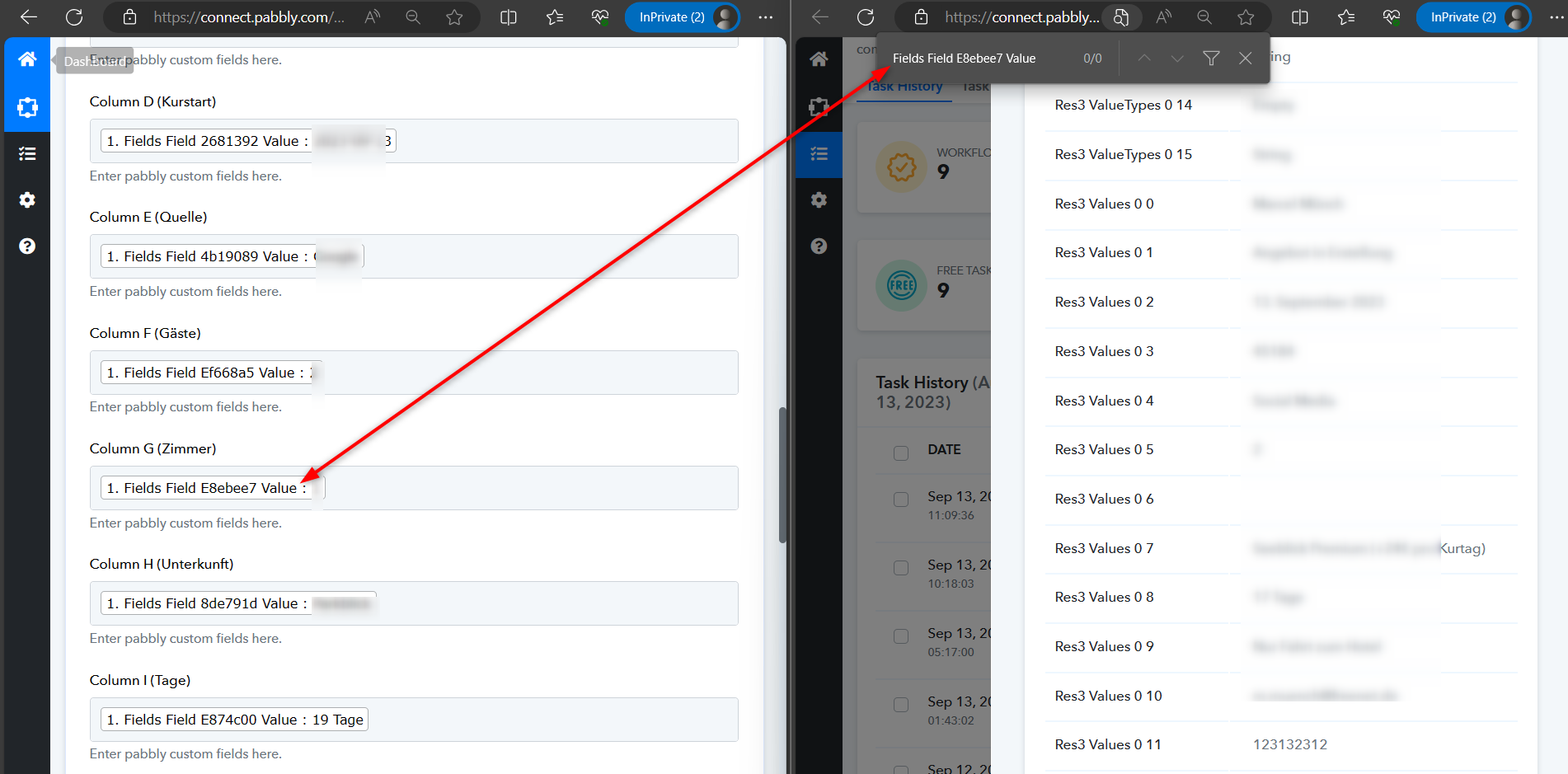Refresh the page in the right browser window
Viewport: 1568px width, 774px height.
[x=866, y=17]
